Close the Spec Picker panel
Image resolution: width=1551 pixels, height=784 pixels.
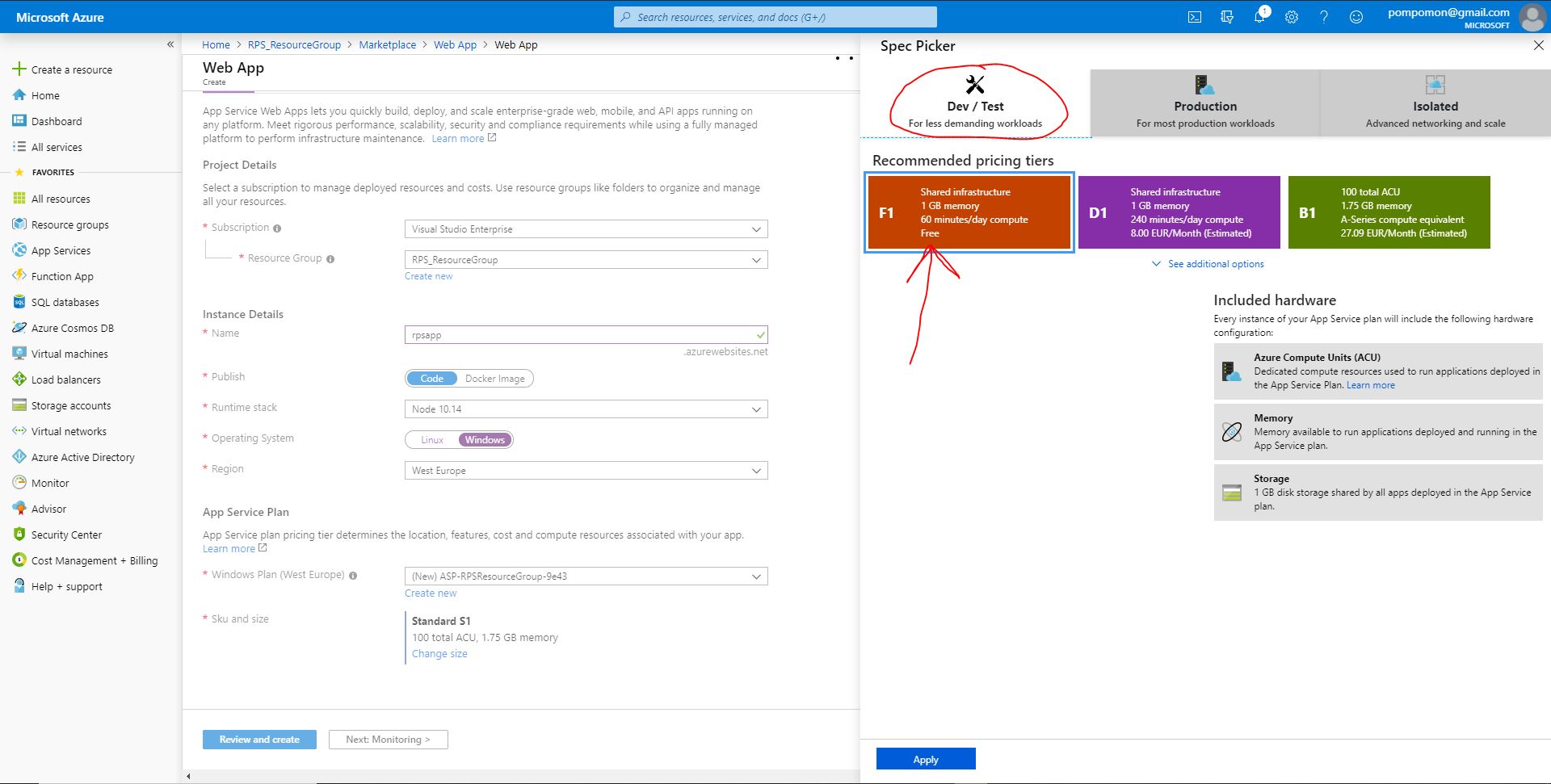[x=1538, y=46]
